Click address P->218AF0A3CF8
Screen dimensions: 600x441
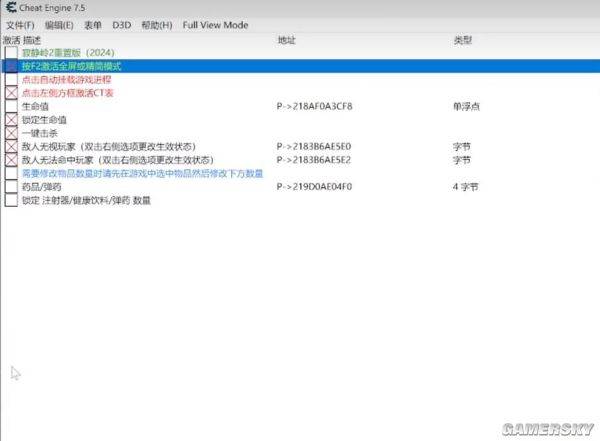click(314, 106)
